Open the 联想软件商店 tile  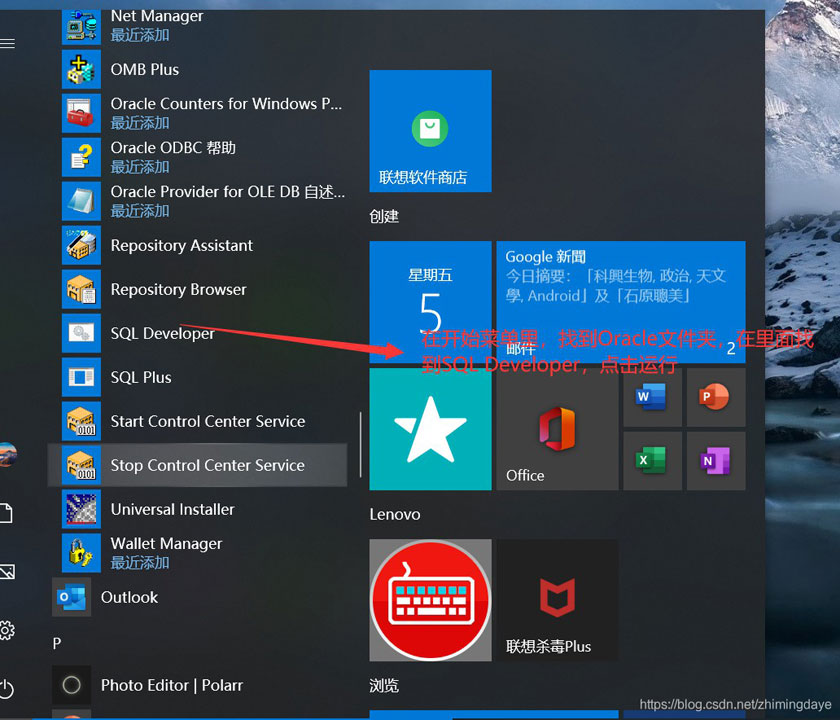tap(430, 131)
